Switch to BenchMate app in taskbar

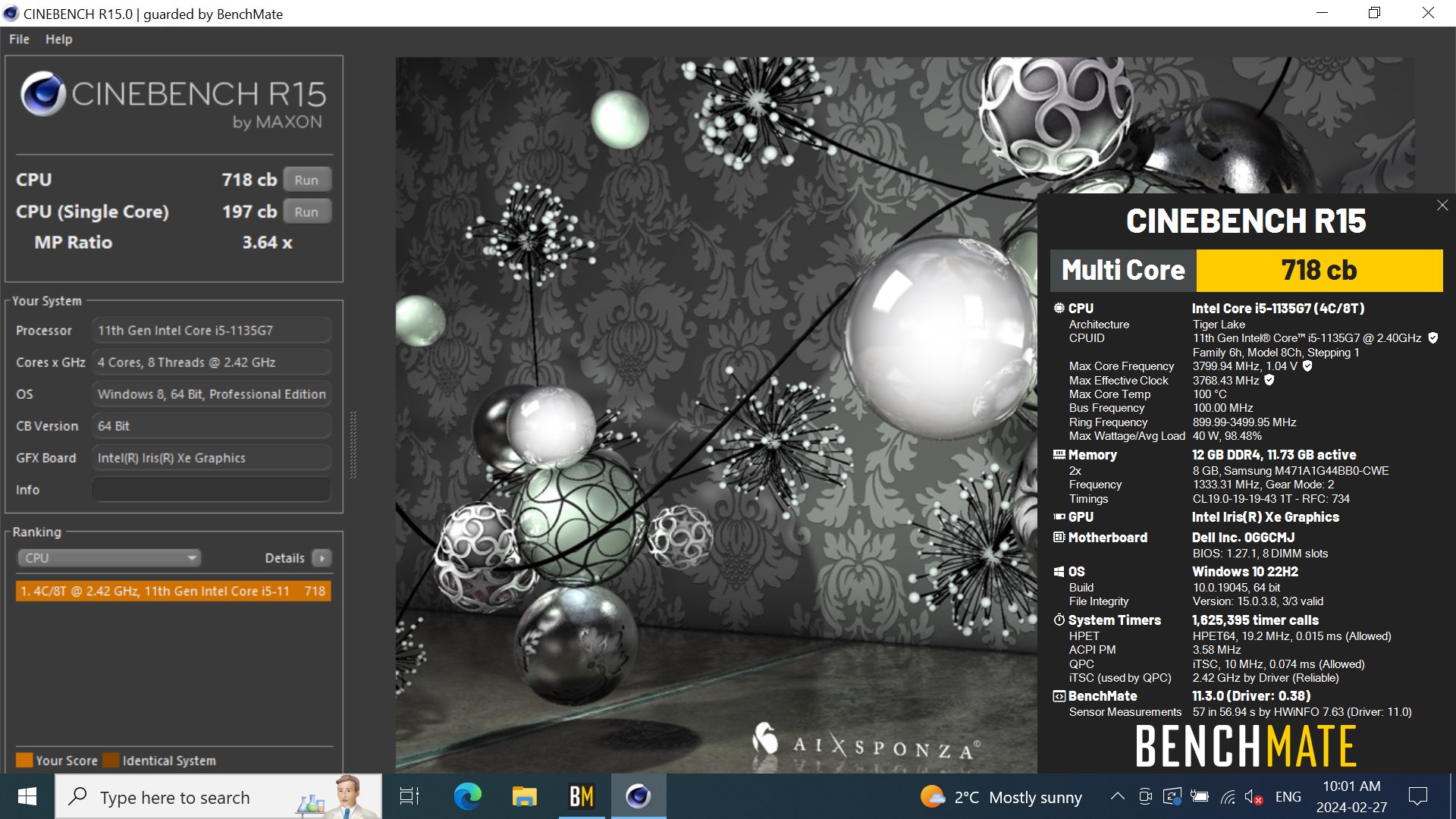point(582,797)
